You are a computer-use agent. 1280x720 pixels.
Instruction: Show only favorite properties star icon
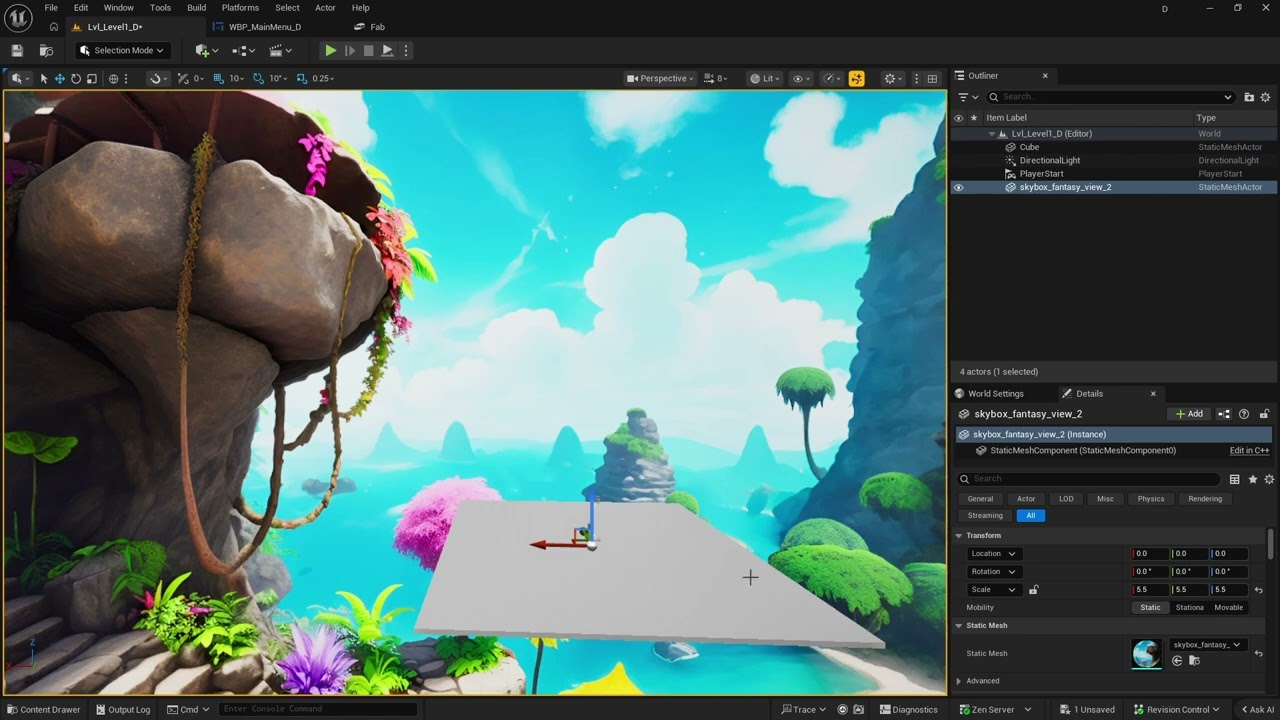coord(1252,479)
